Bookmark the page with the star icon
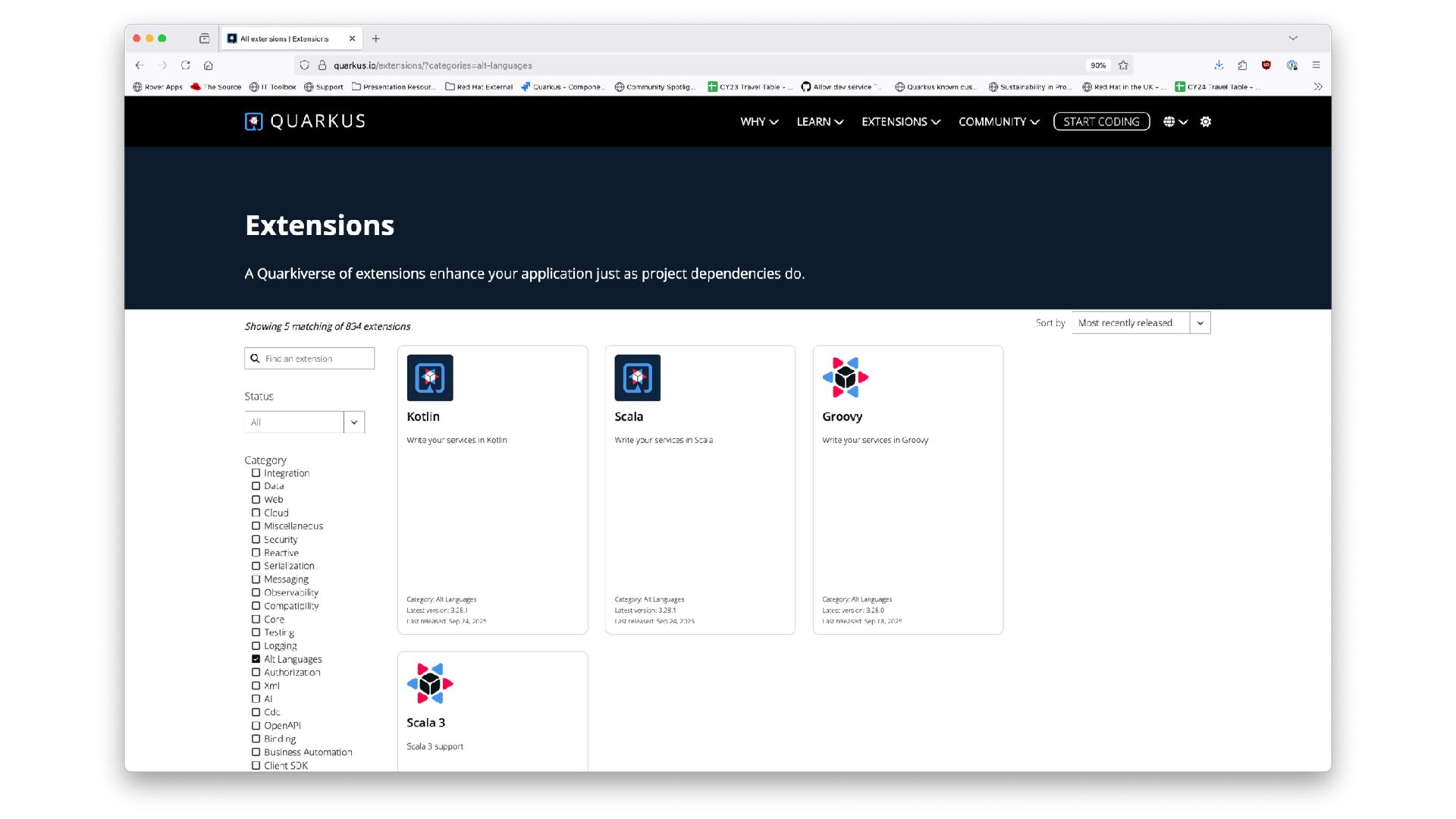This screenshot has width=1456, height=819. (1123, 65)
